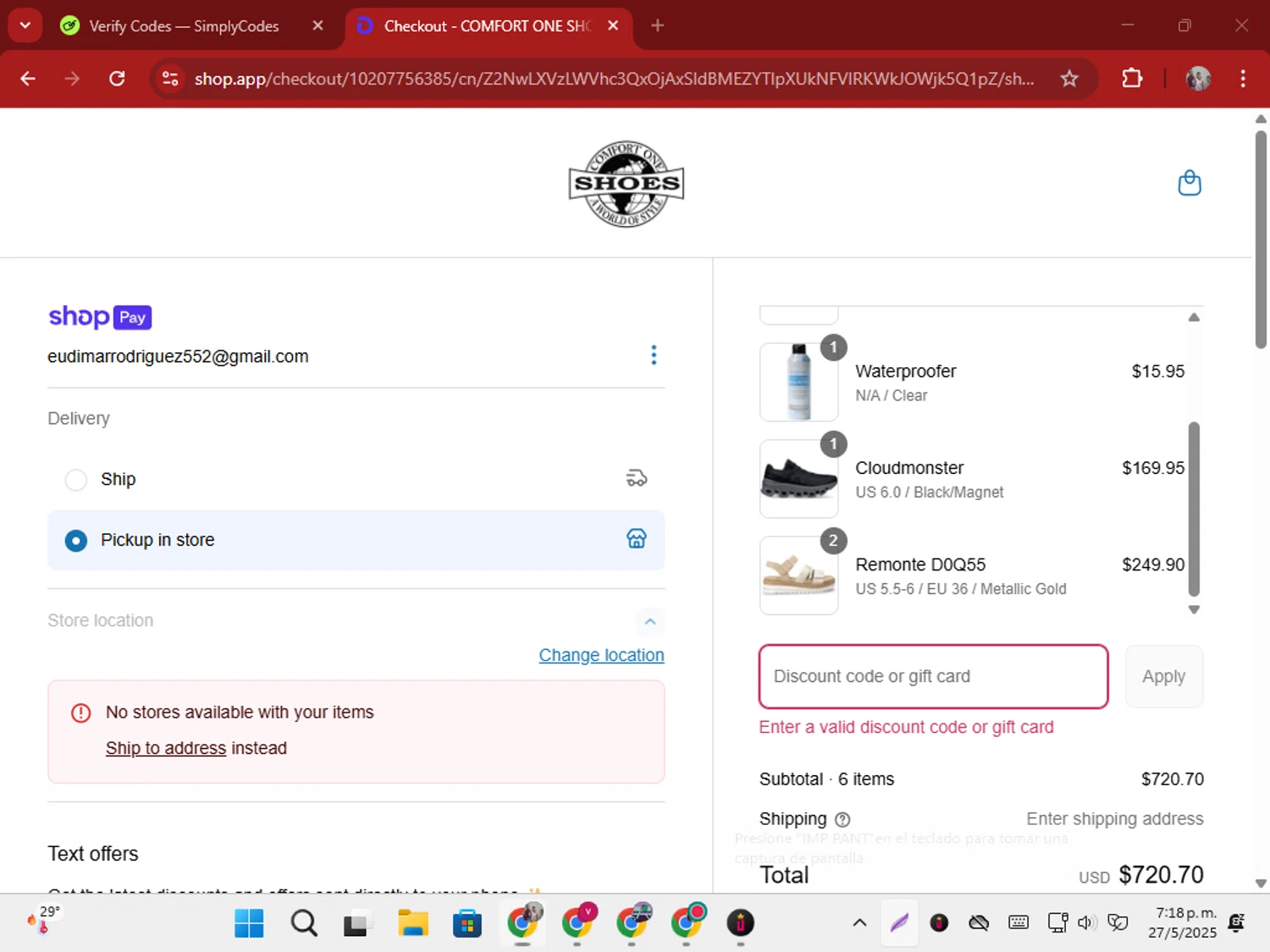Click the main page vertical scrollbar thumb
The image size is (1270, 952).
1261,239
